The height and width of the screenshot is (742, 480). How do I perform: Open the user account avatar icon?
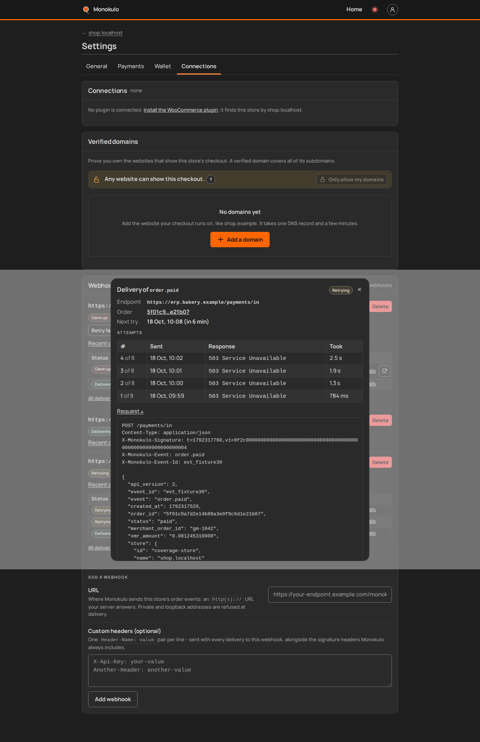tap(392, 9)
